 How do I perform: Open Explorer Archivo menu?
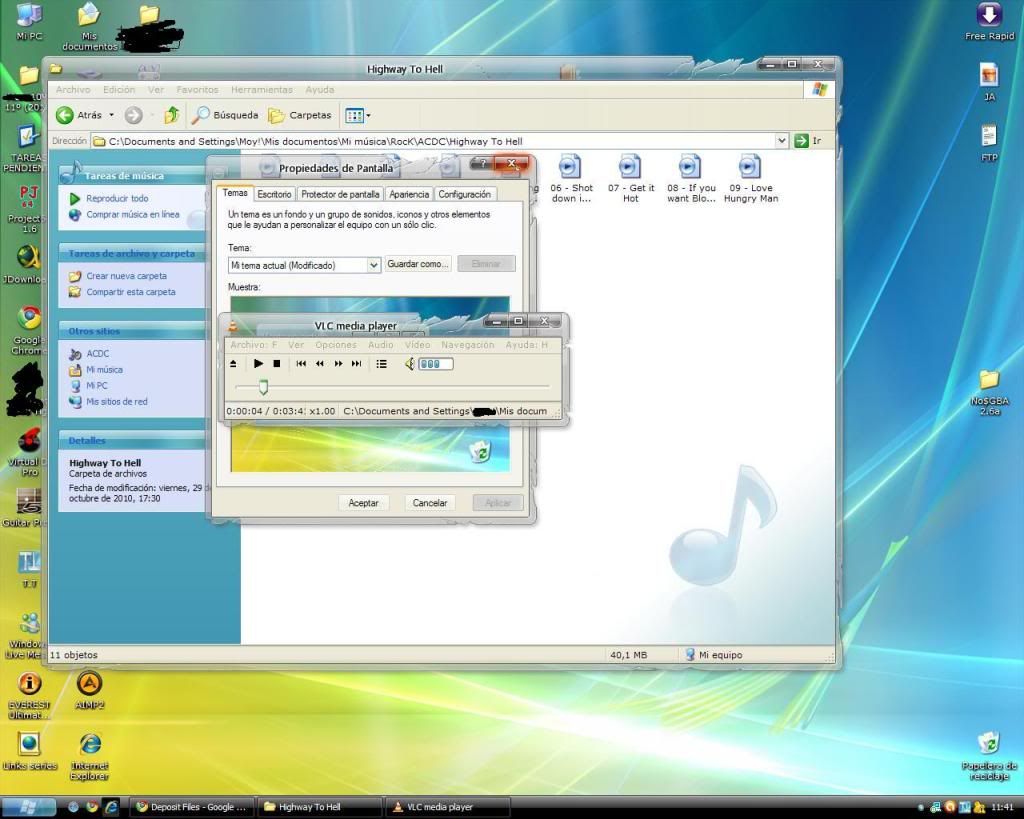[x=73, y=89]
